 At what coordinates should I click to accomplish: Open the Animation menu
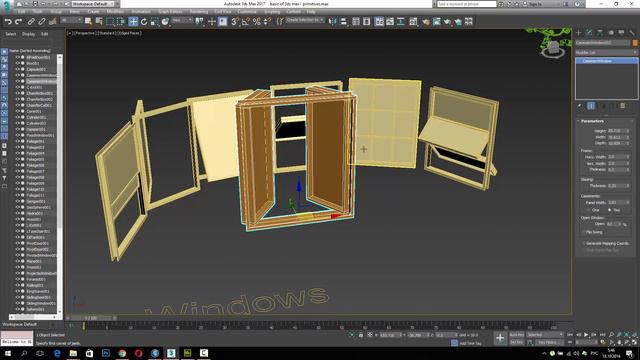[141, 12]
